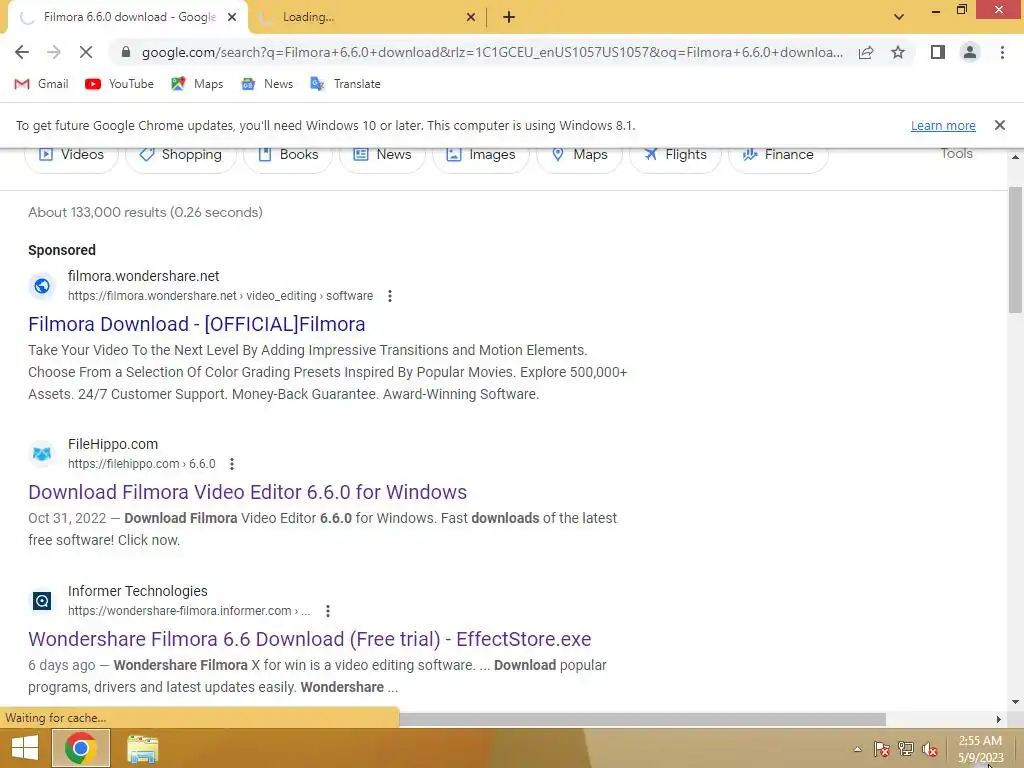Close the Loading tab
1024x768 pixels.
pos(471,17)
